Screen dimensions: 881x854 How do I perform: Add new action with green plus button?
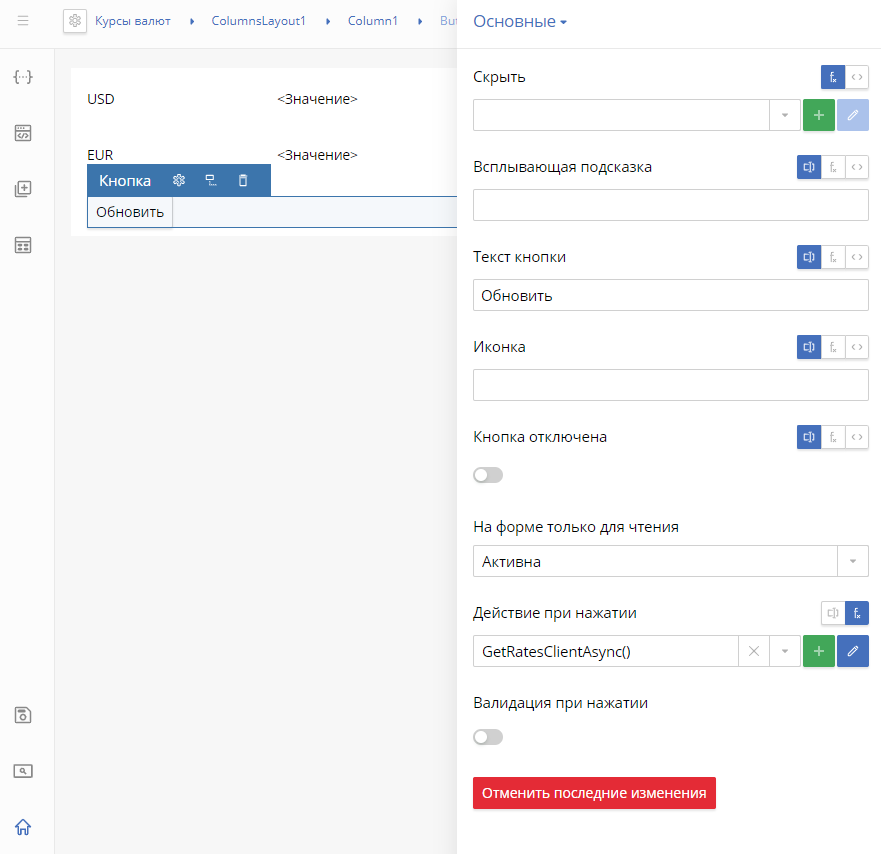[819, 651]
